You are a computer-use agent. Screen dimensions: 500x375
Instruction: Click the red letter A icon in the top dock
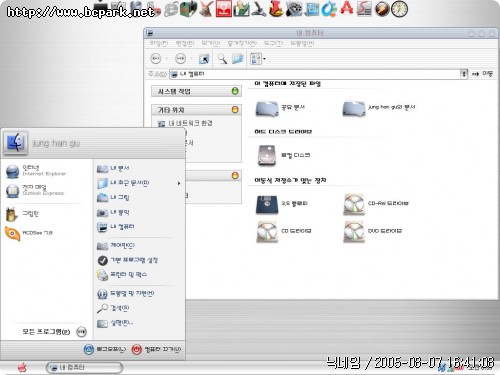coord(347,8)
